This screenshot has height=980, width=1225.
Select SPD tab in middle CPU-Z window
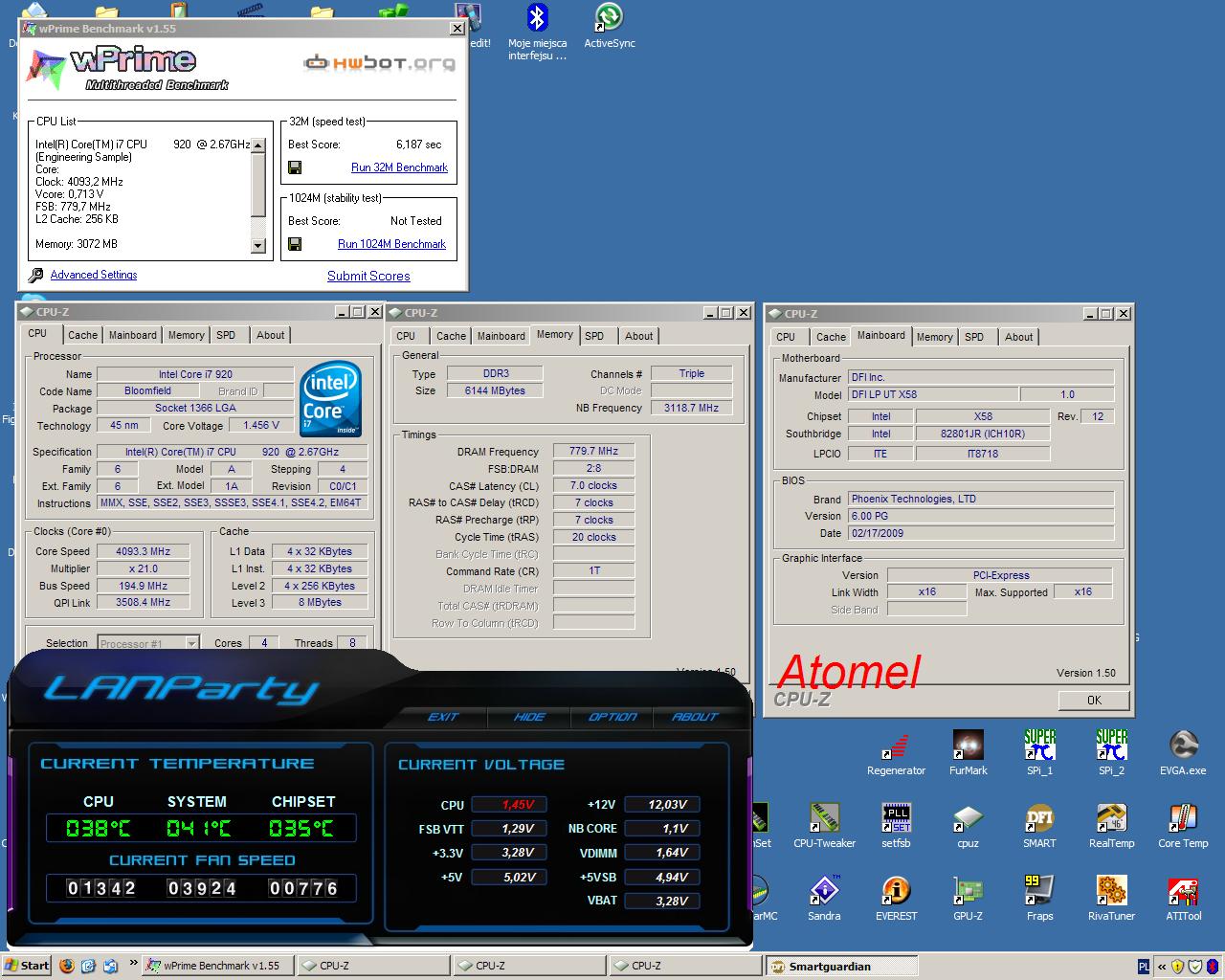pyautogui.click(x=594, y=336)
